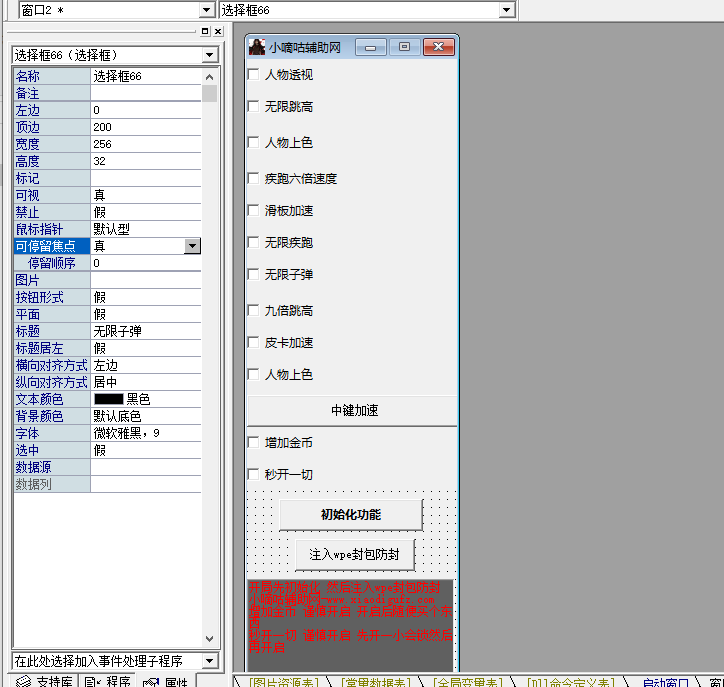Viewport: 724px width, 687px height.
Task: Click the property list scroll-down arrow
Action: (x=209, y=639)
